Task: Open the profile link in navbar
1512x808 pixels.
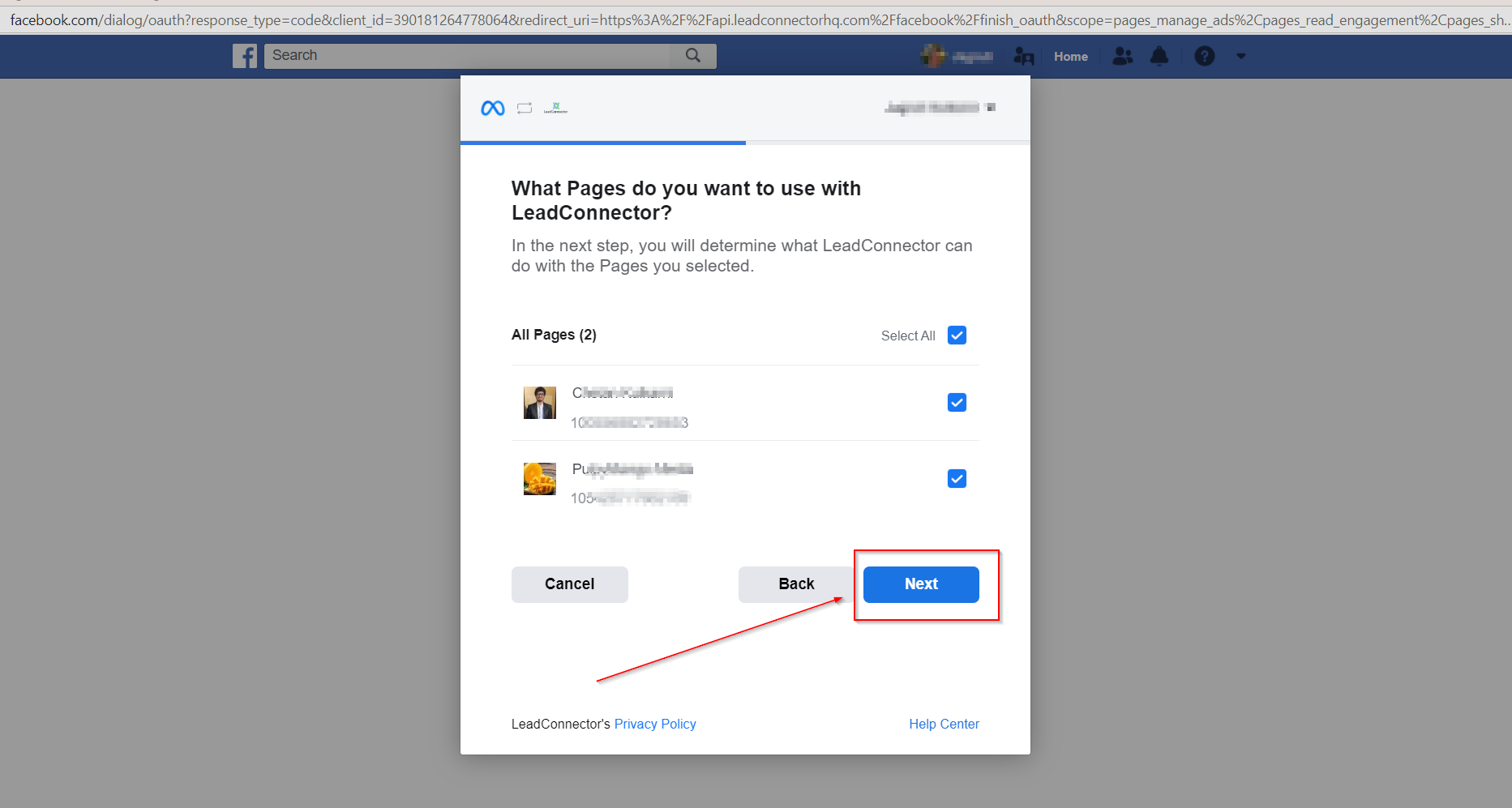Action: point(957,56)
